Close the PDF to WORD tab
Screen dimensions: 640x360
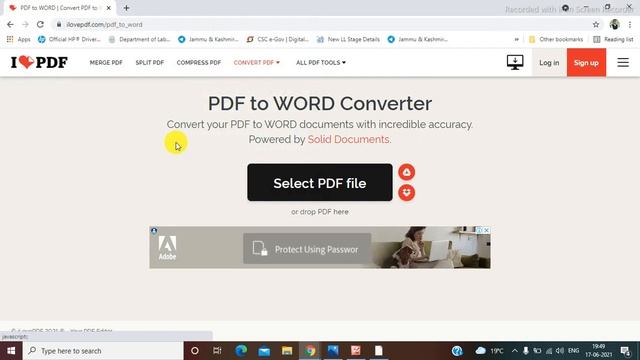click(109, 8)
